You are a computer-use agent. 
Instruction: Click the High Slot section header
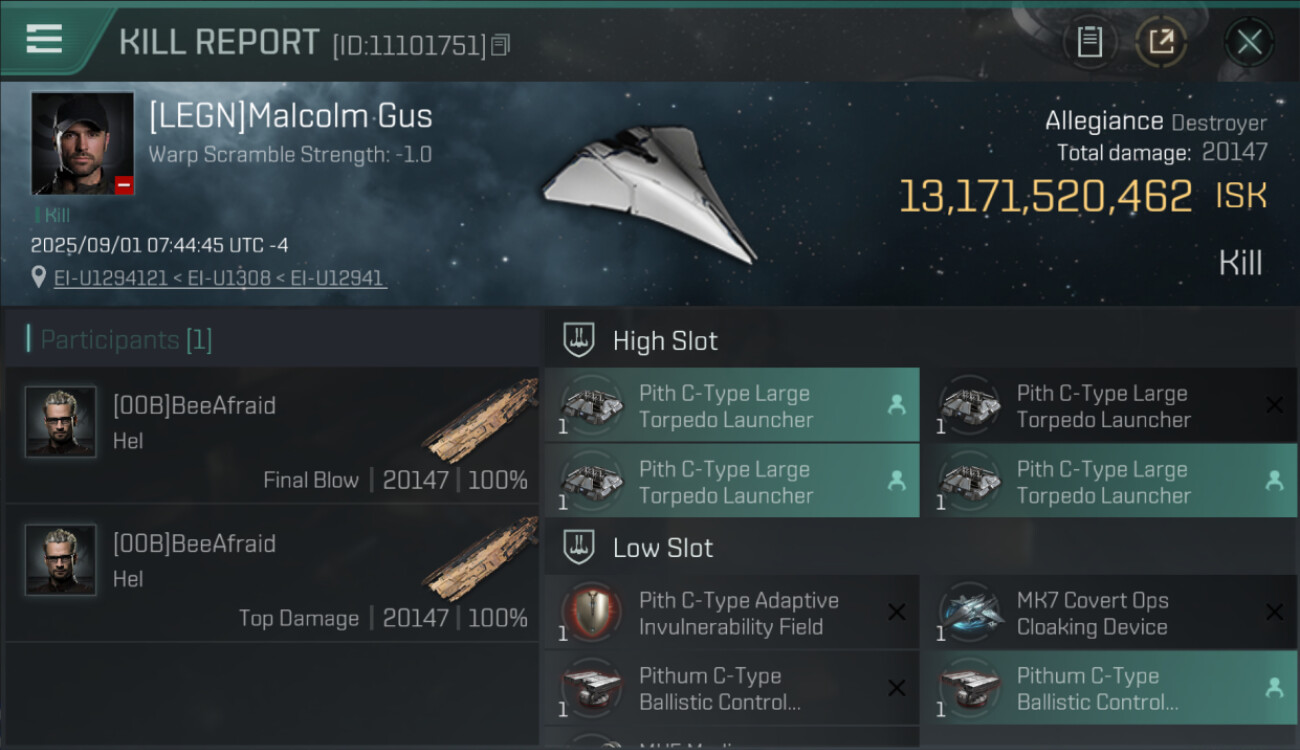pos(665,341)
